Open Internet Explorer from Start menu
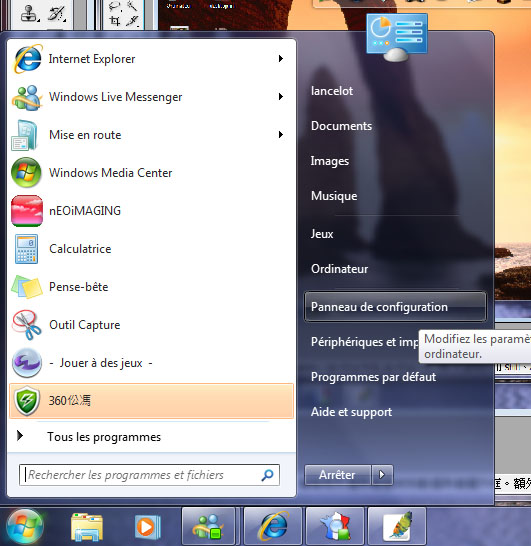 151,59
